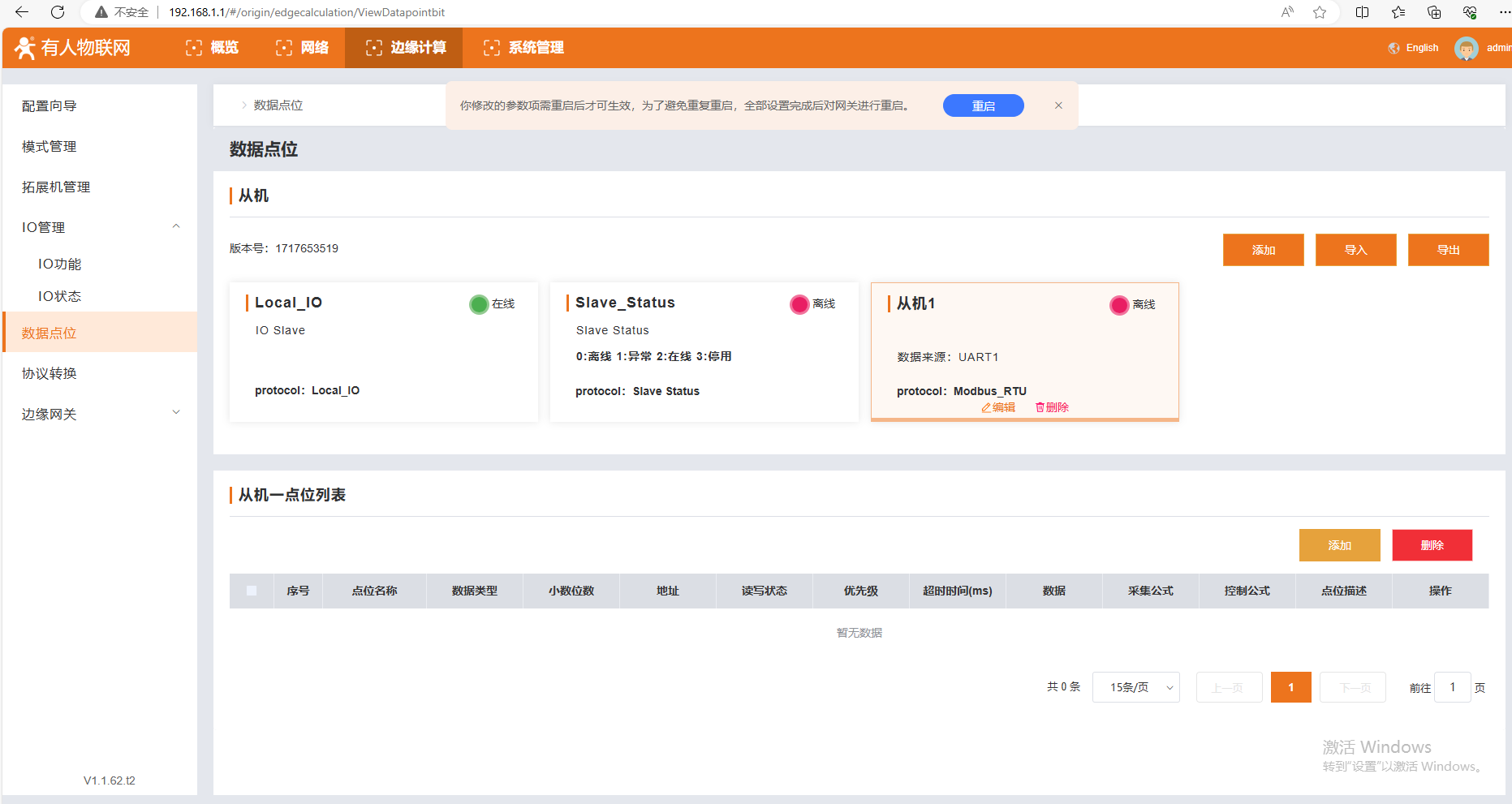Expand the 边缘网关 sidebar section
This screenshot has height=804, width=1512.
(176, 413)
